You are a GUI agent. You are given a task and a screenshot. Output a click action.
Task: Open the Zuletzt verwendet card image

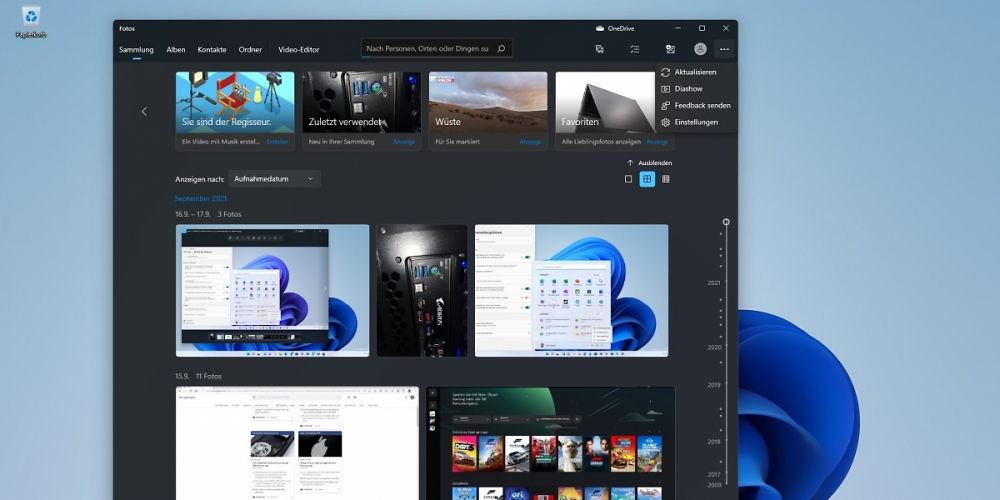pos(362,102)
